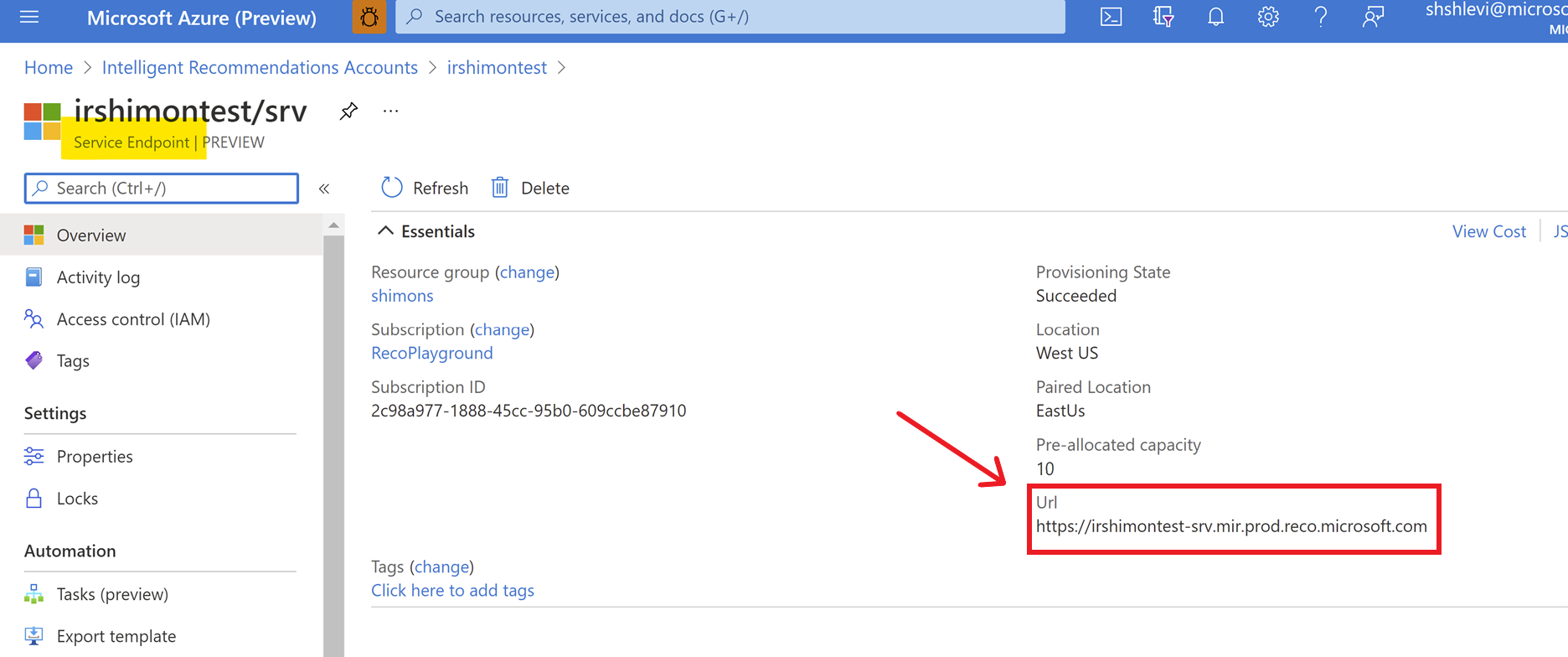Select the Subscription ID value
1568x657 pixels.
tap(529, 411)
